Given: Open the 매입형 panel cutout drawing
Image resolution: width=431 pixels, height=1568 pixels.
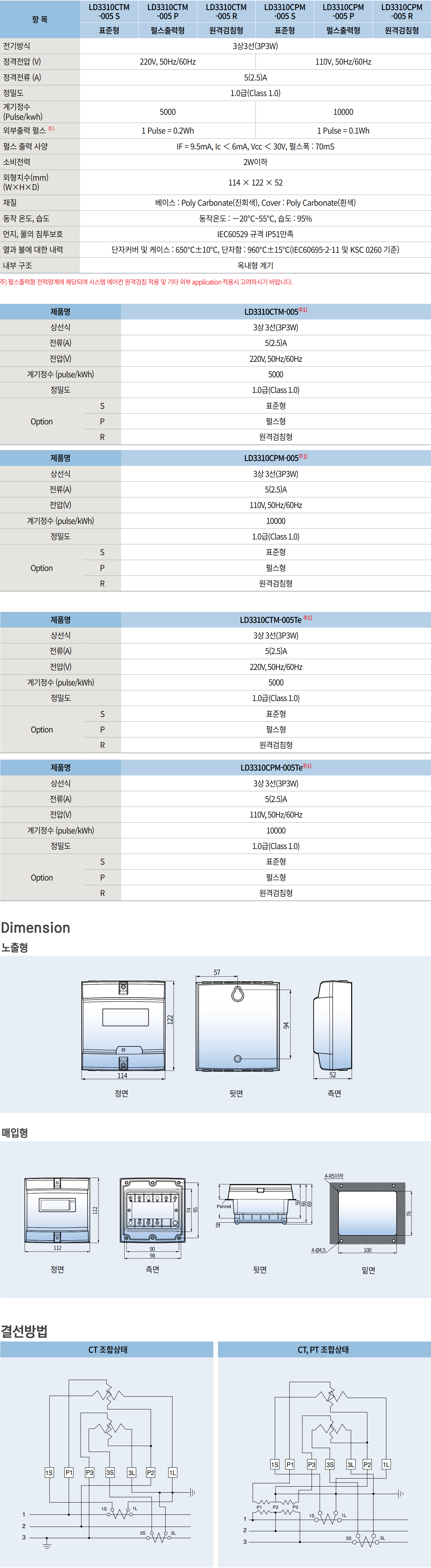Looking at the screenshot, I should click(367, 1214).
